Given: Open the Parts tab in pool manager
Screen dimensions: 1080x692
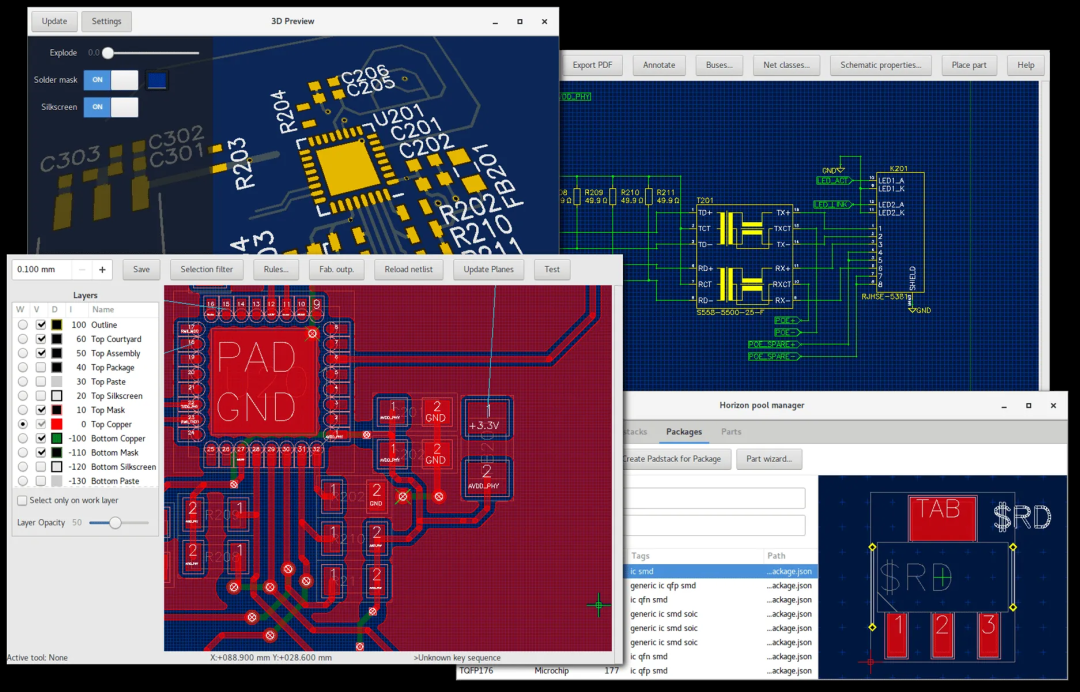Looking at the screenshot, I should point(731,432).
